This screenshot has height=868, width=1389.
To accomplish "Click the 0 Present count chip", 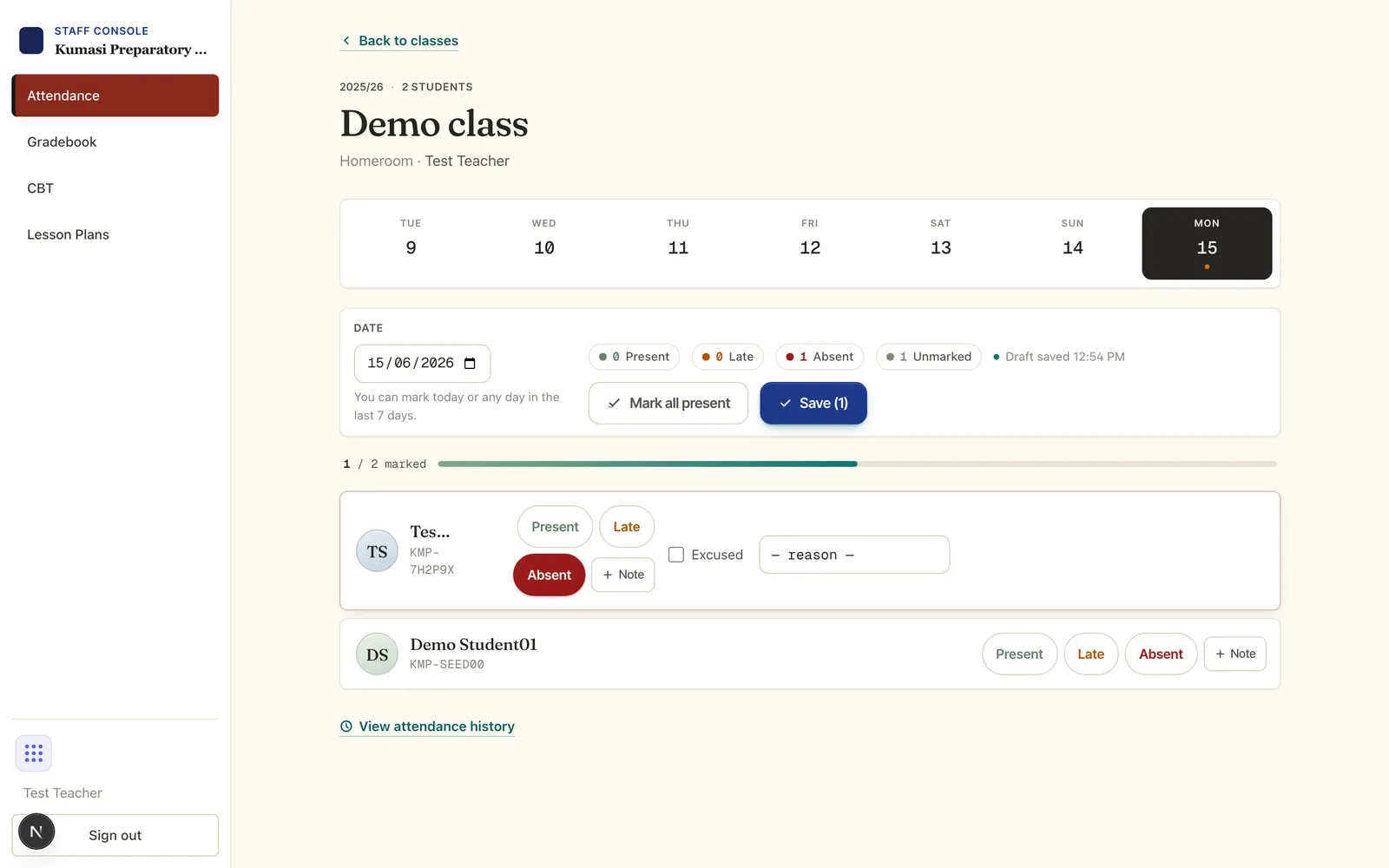I will coord(634,357).
